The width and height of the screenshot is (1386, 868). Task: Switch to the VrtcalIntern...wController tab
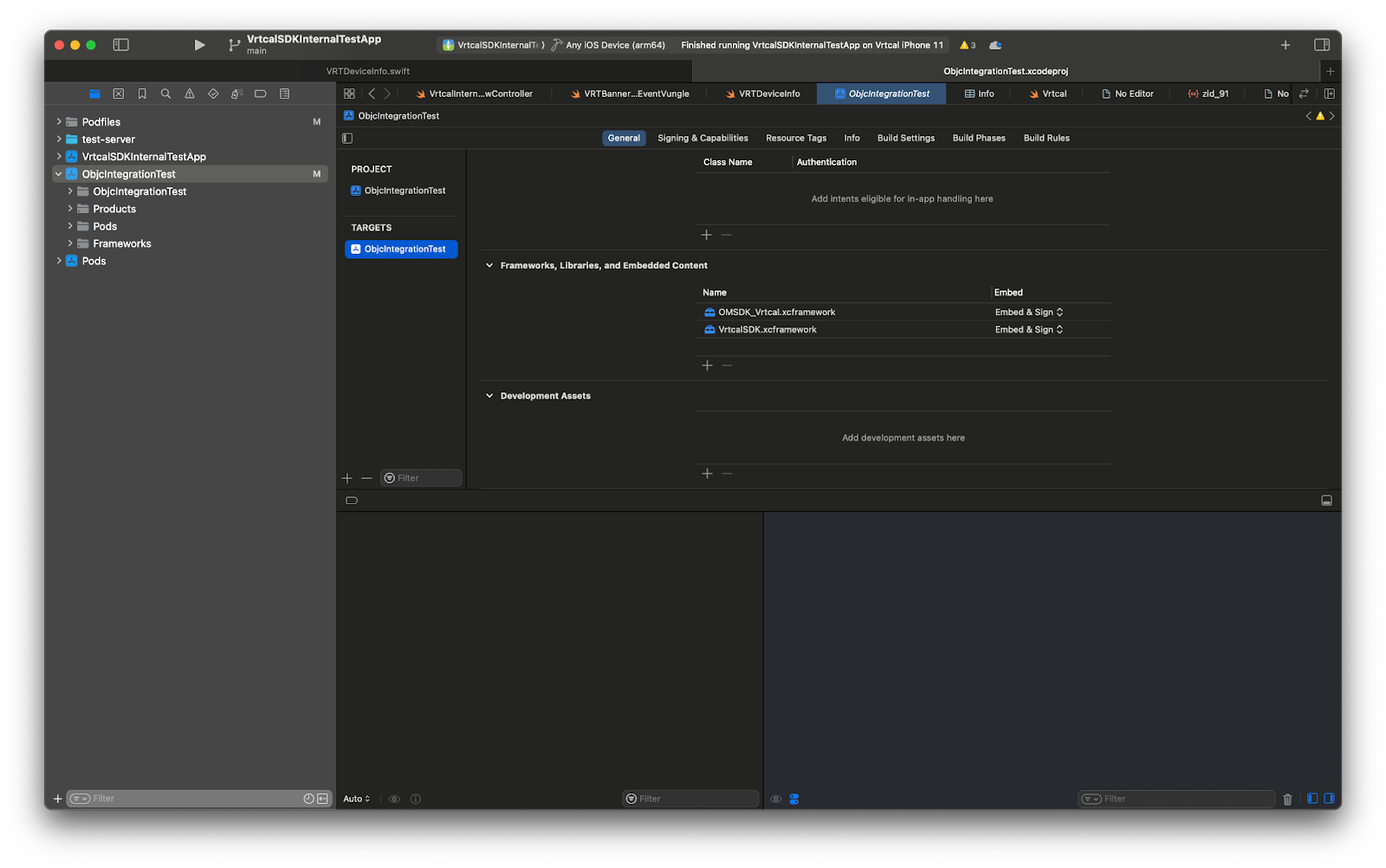tap(474, 94)
